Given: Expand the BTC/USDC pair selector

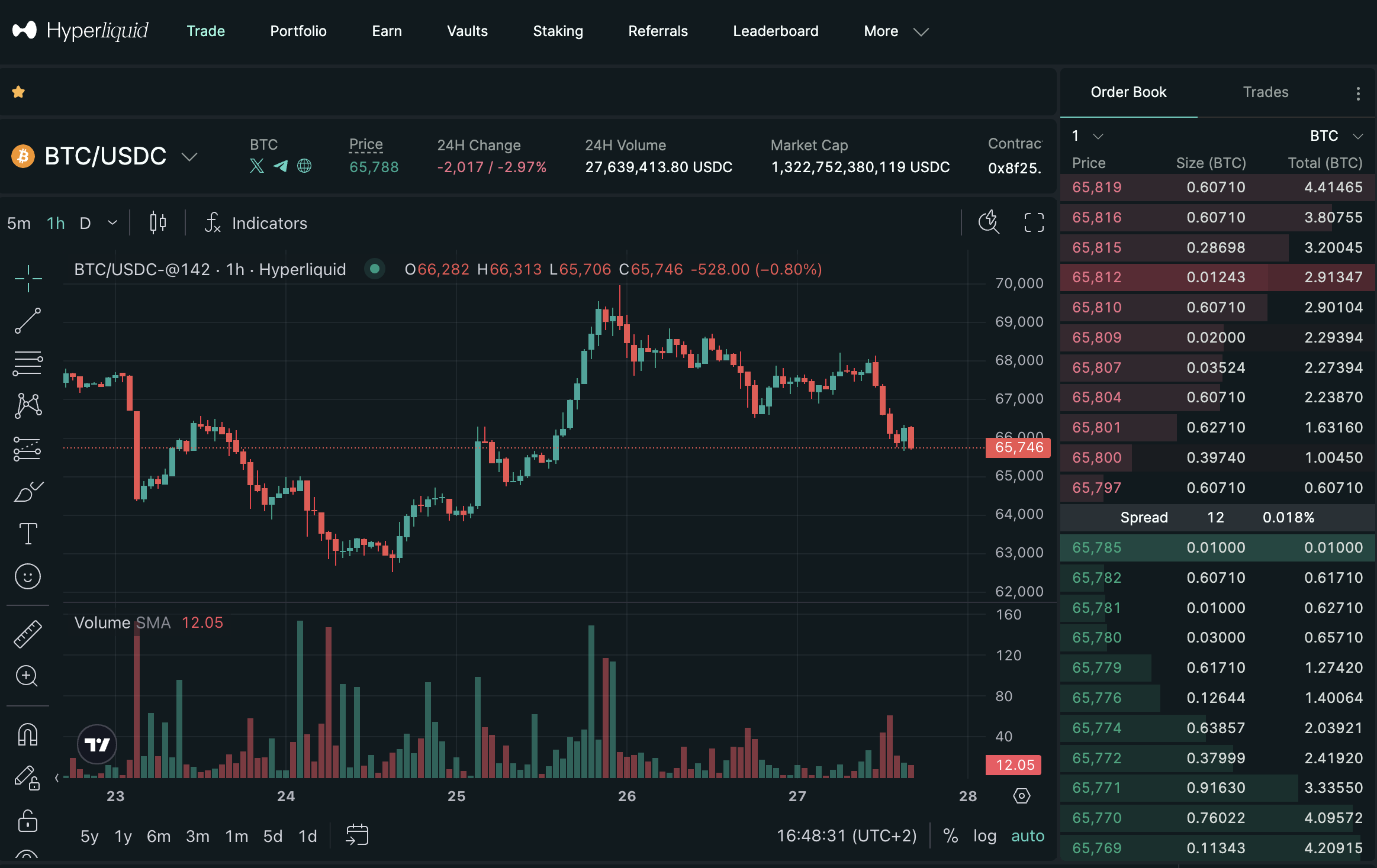Looking at the screenshot, I should 189,157.
